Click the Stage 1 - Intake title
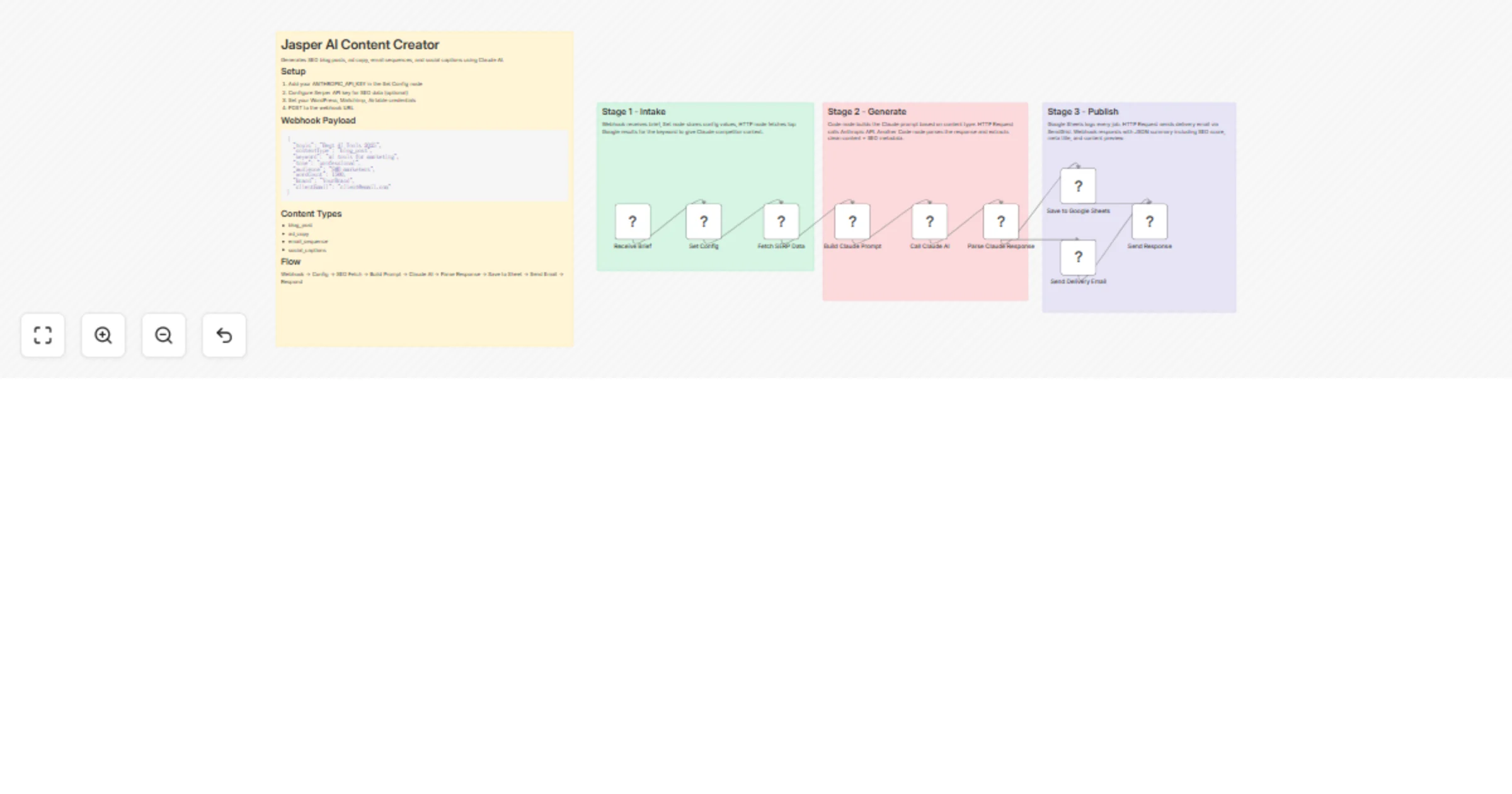Viewport: 1512px width, 794px height. click(634, 112)
